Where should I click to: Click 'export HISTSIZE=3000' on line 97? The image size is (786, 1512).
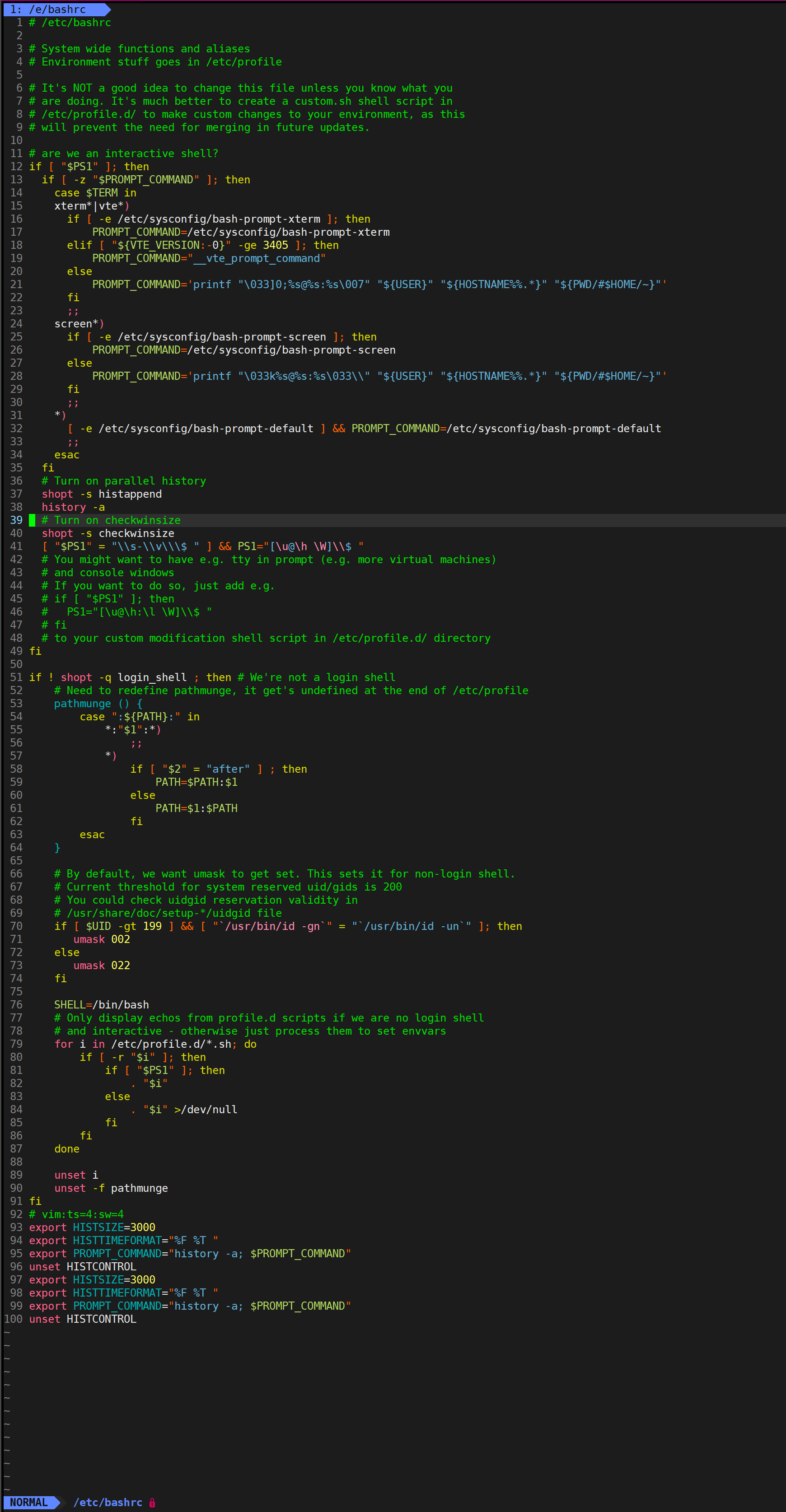click(x=92, y=1279)
